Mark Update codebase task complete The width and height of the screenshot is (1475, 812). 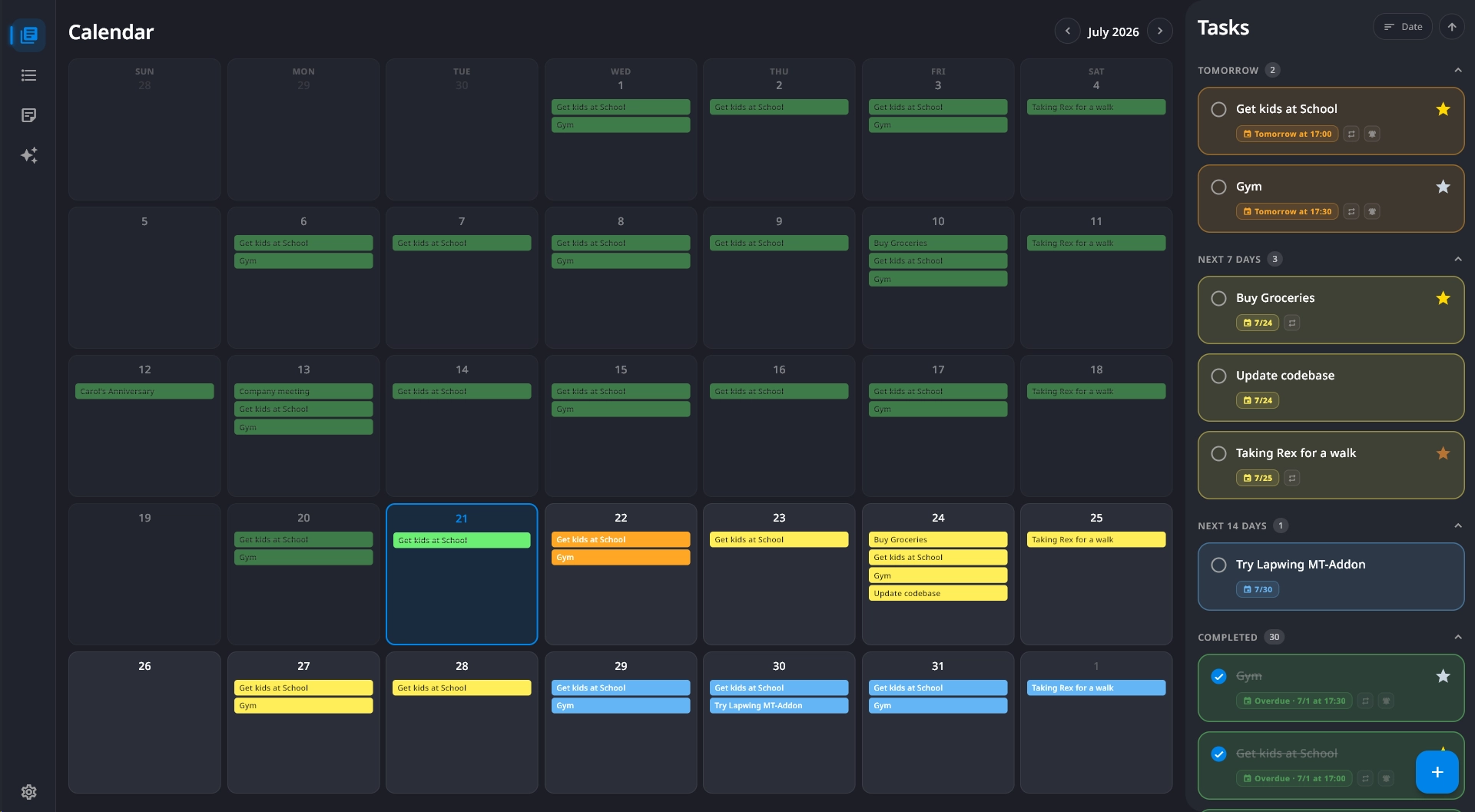[1218, 376]
